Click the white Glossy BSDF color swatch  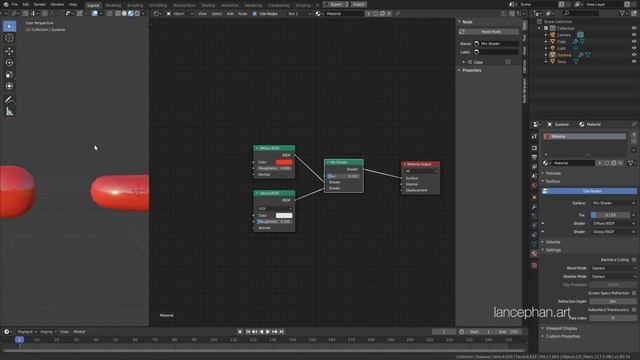[284, 216]
